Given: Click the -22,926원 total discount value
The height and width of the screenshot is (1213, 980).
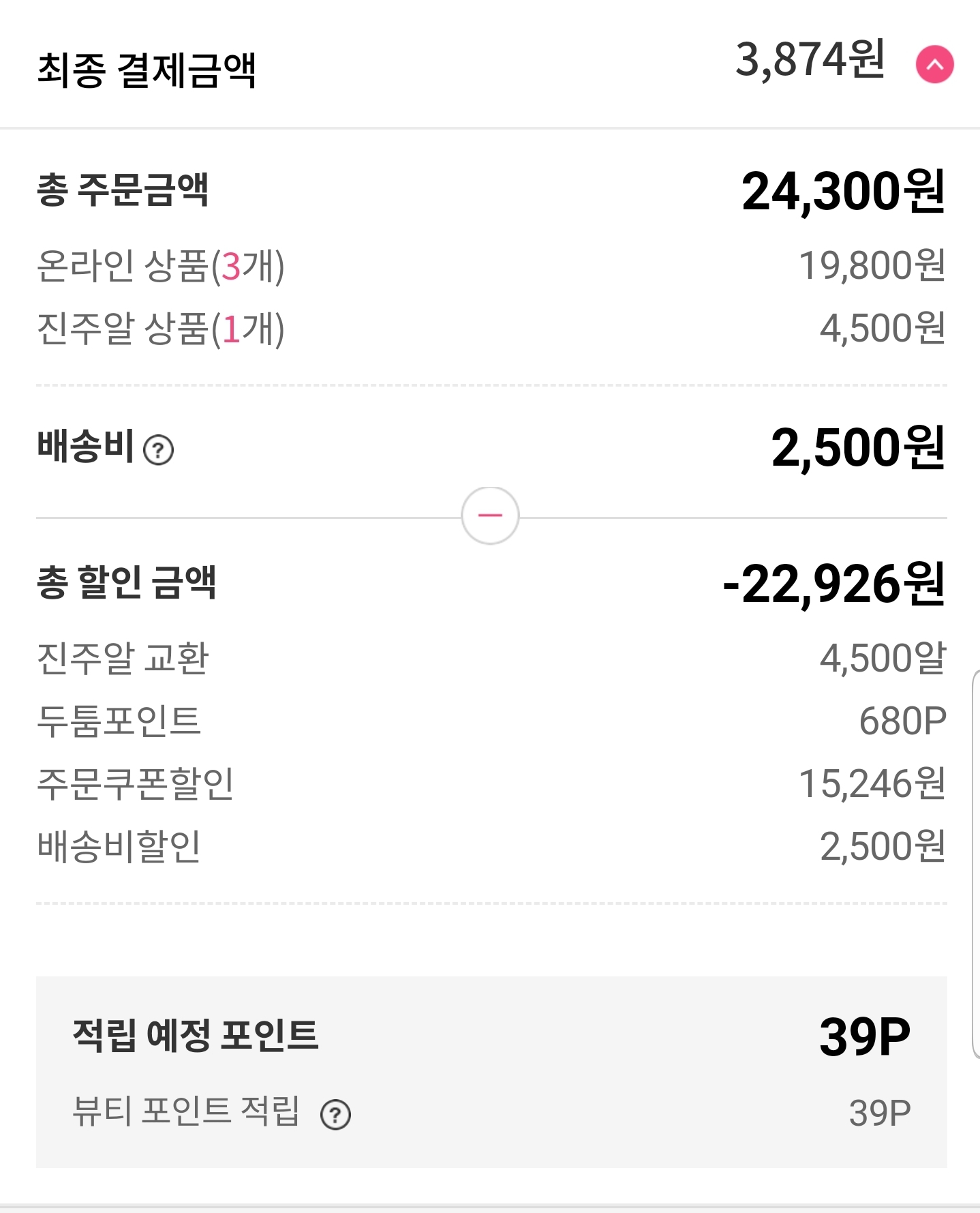Looking at the screenshot, I should [x=833, y=584].
